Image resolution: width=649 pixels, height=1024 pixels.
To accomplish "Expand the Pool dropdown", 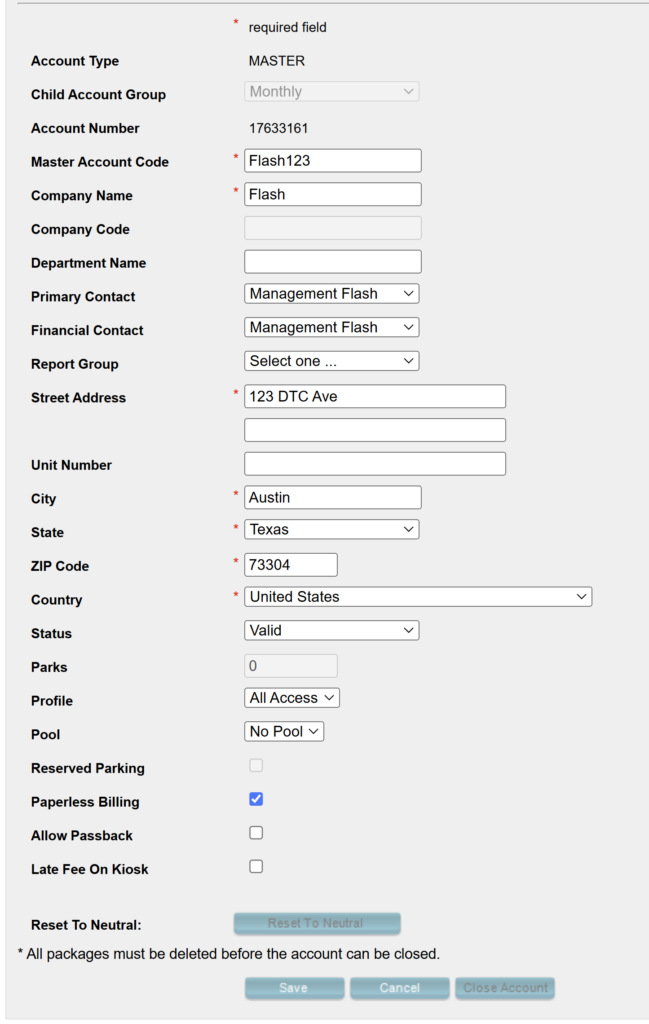I will coord(284,732).
